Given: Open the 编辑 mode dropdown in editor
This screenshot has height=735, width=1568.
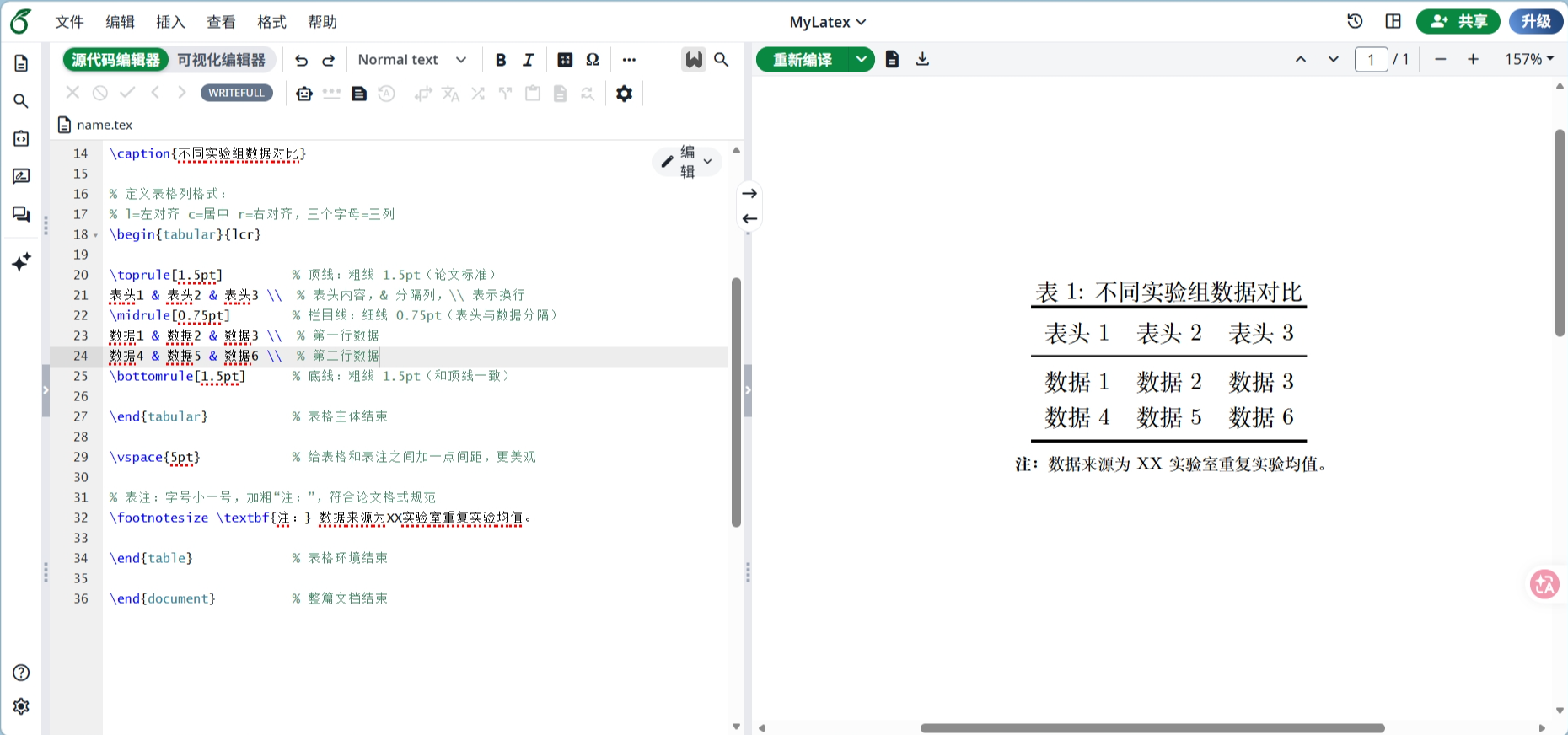Looking at the screenshot, I should point(688,161).
